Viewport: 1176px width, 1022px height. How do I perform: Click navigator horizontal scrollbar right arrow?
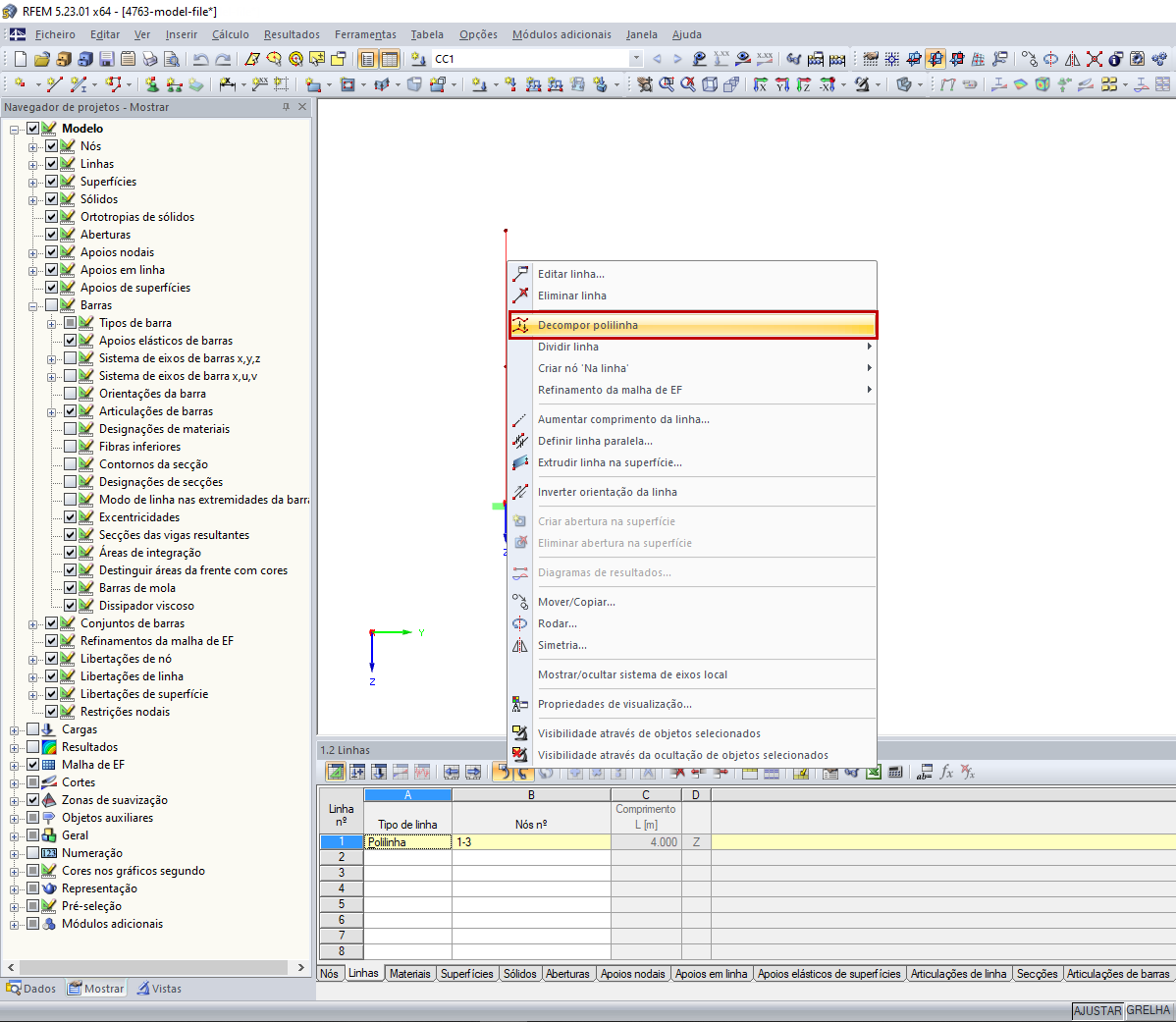pyautogui.click(x=300, y=967)
